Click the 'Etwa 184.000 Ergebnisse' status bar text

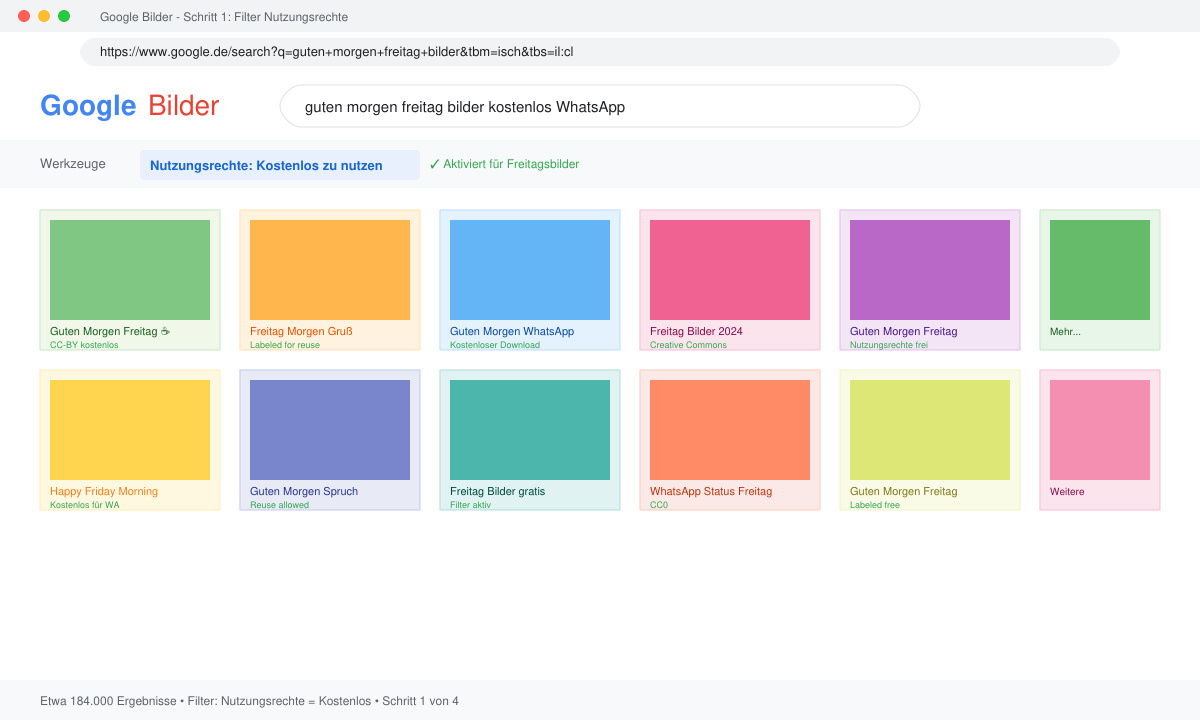point(108,701)
